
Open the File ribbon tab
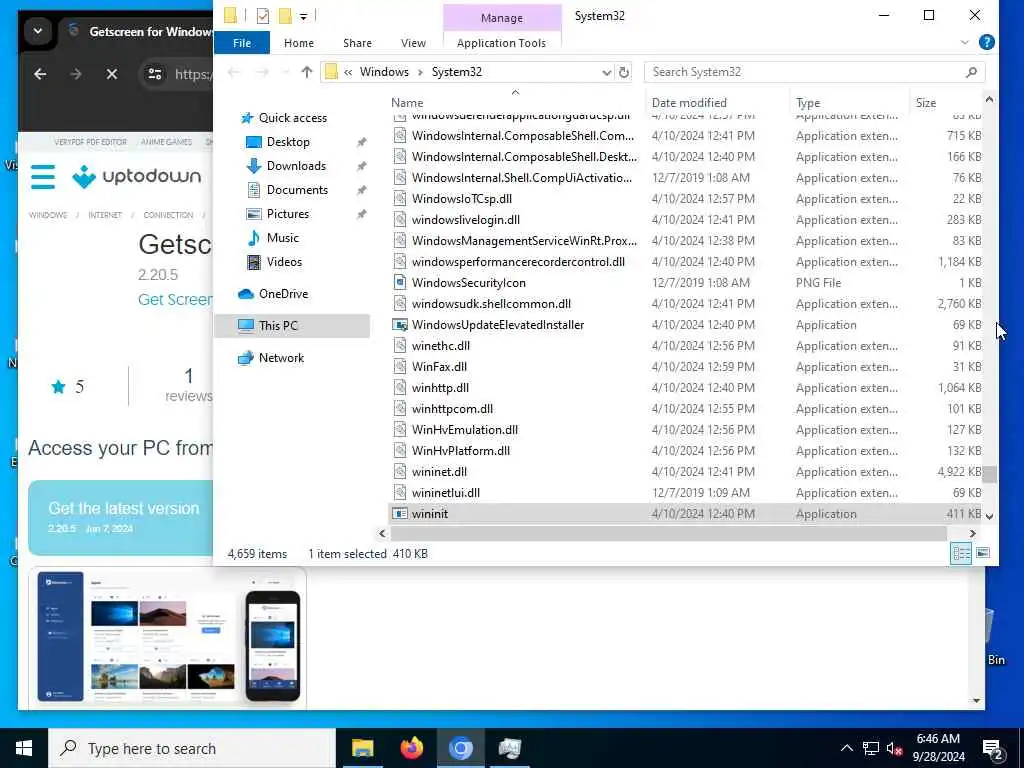coord(242,43)
